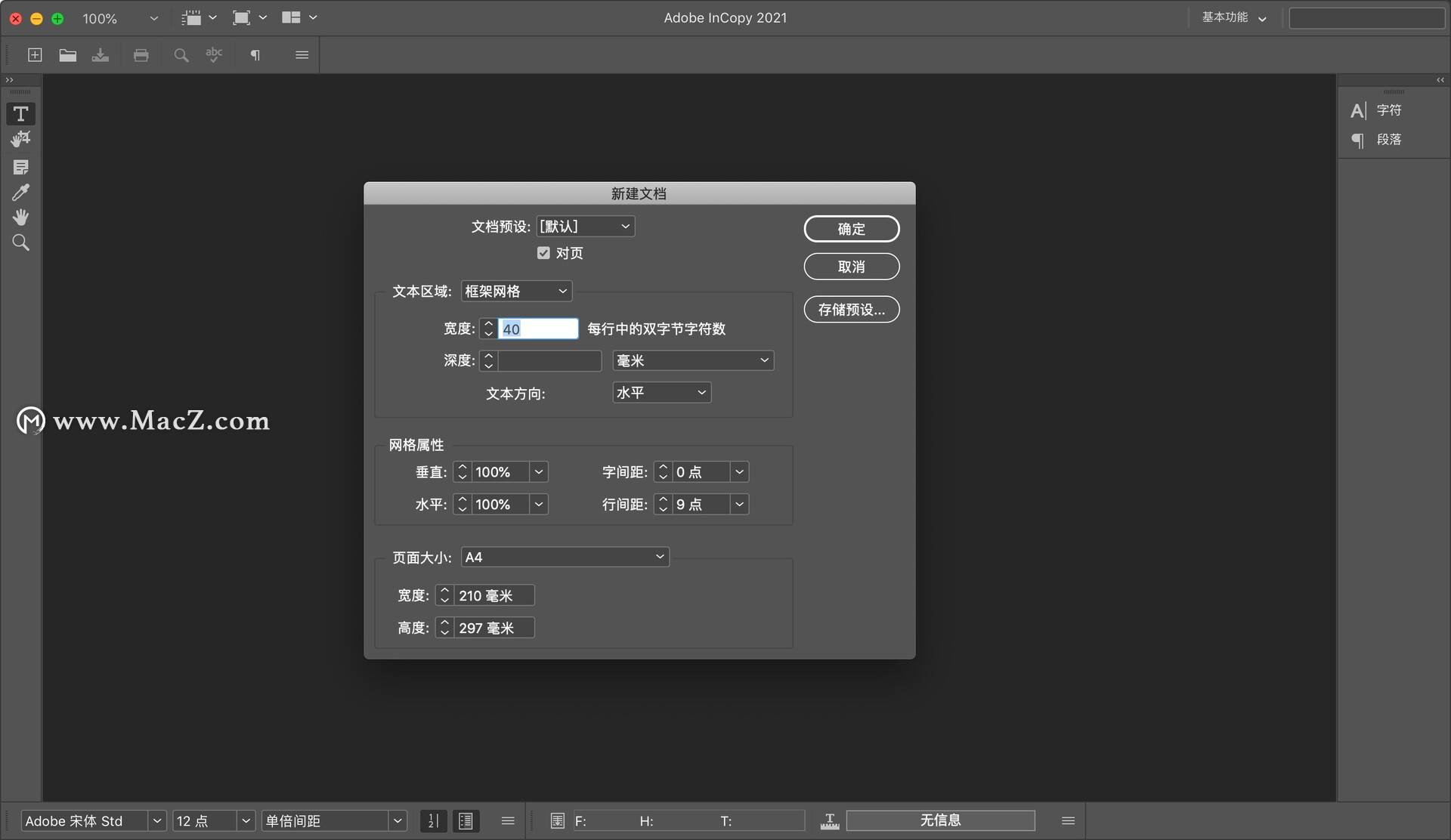The image size is (1451, 840).
Task: Click the Find magnifier icon in toolbar
Action: click(x=181, y=55)
